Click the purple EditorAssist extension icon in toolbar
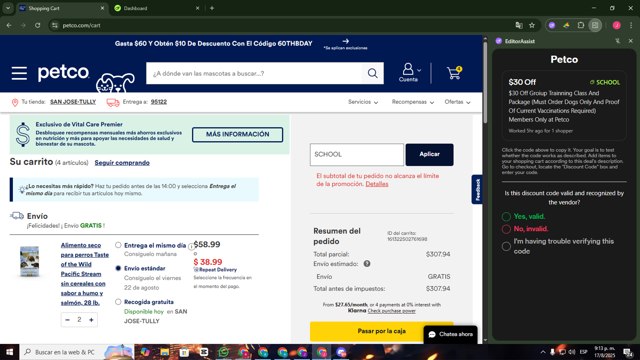 552,25
